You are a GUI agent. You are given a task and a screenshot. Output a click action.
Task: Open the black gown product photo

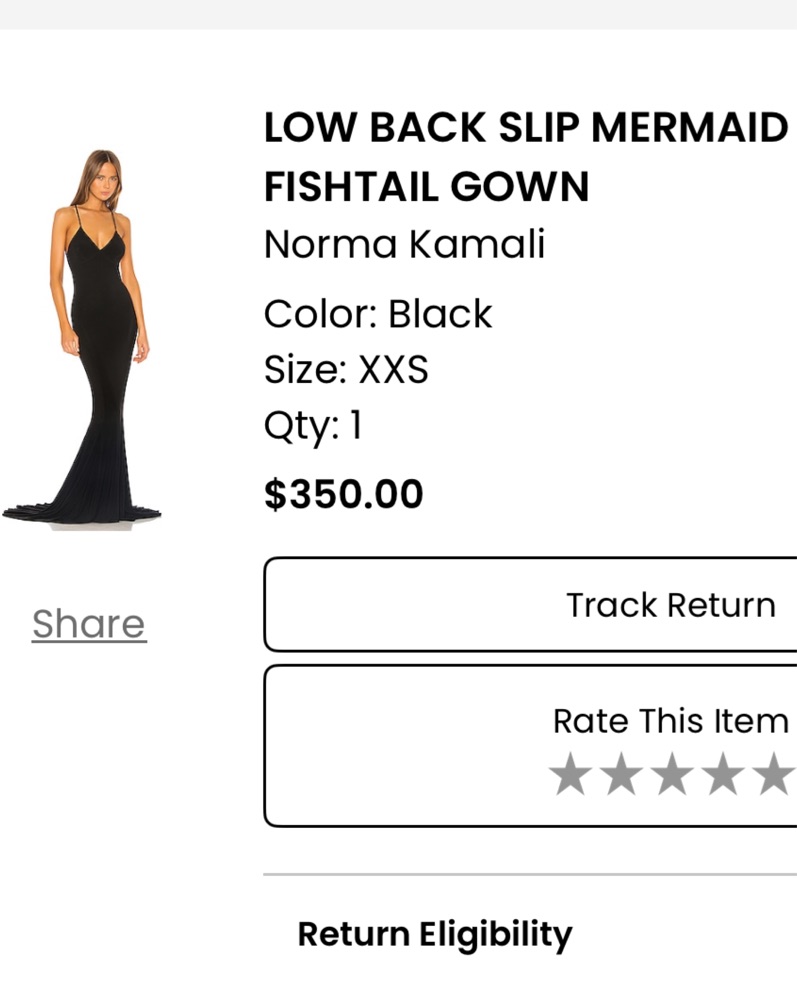pos(85,340)
